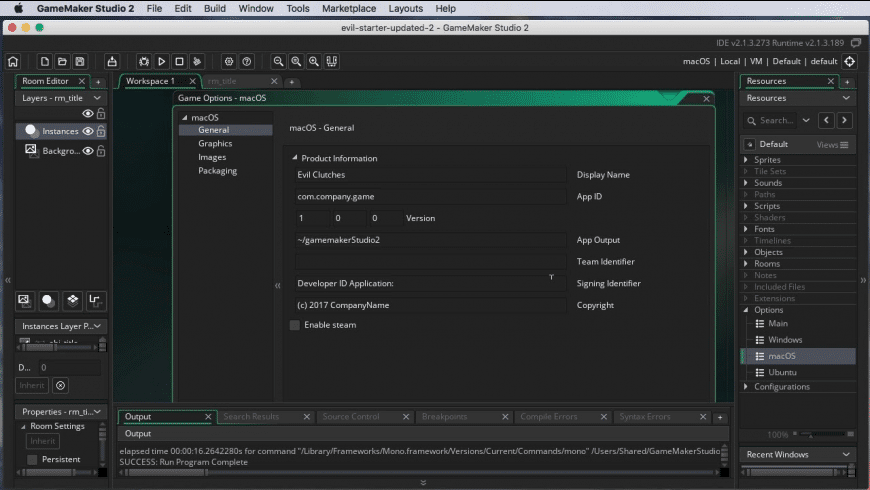Click the Display Name field Evil Clutches

pyautogui.click(x=430, y=175)
